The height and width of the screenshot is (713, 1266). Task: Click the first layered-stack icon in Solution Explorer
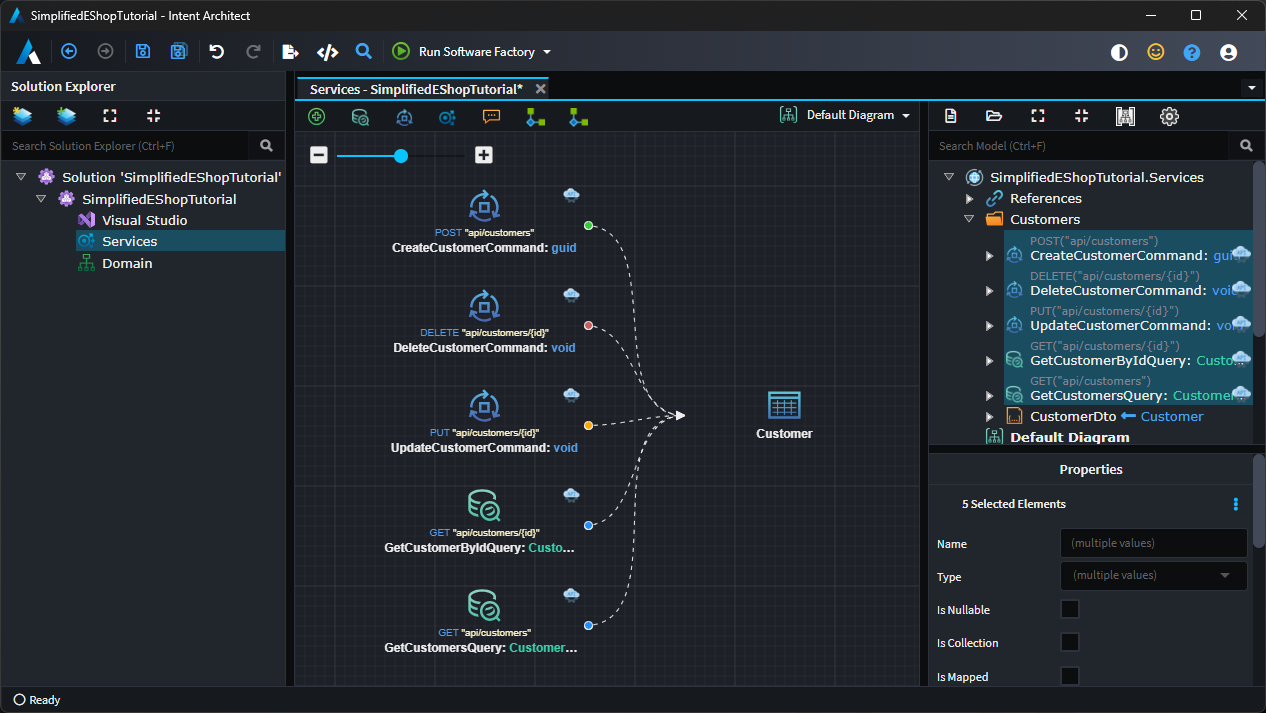click(22, 116)
